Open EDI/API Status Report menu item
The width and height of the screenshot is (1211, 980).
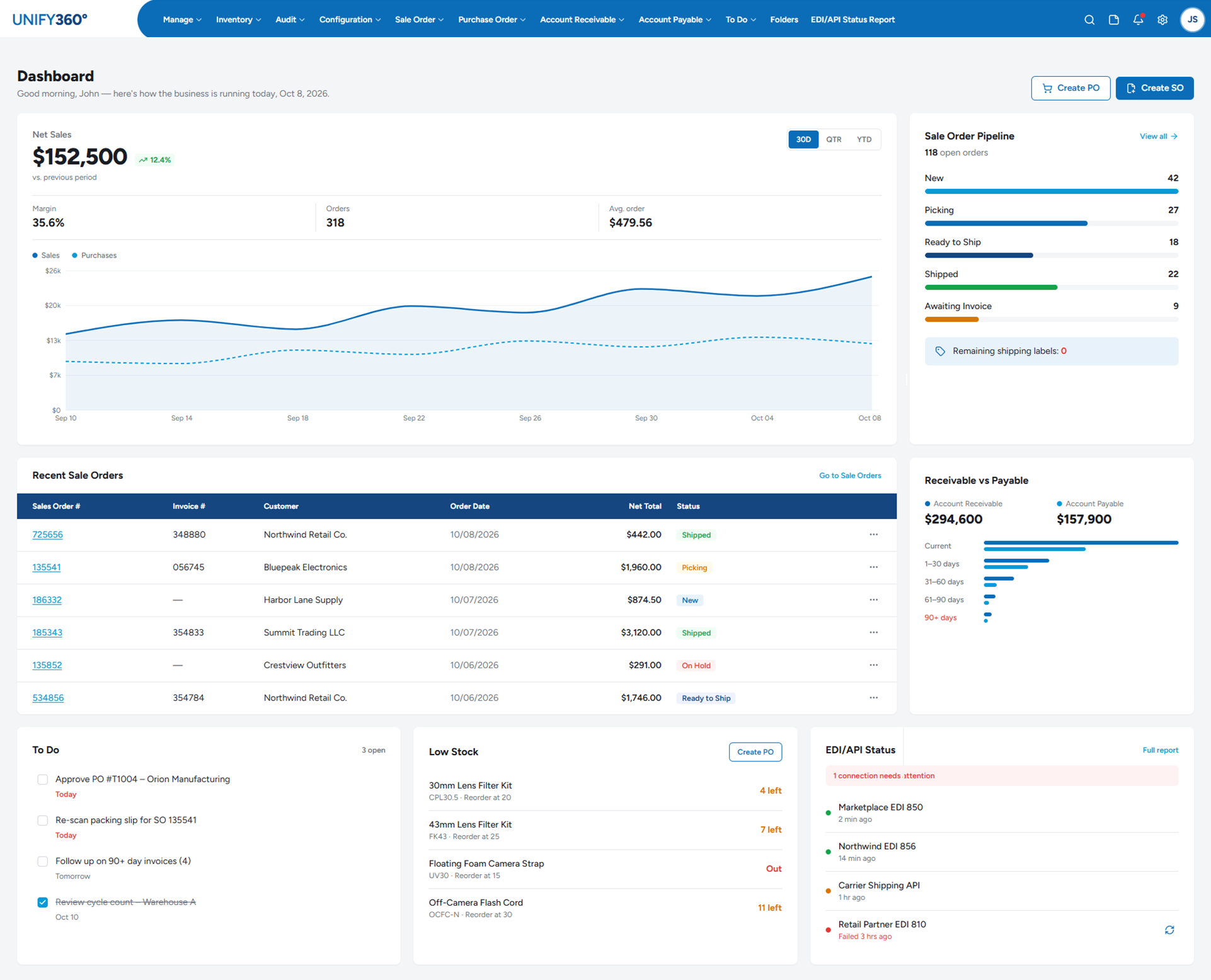click(x=852, y=20)
